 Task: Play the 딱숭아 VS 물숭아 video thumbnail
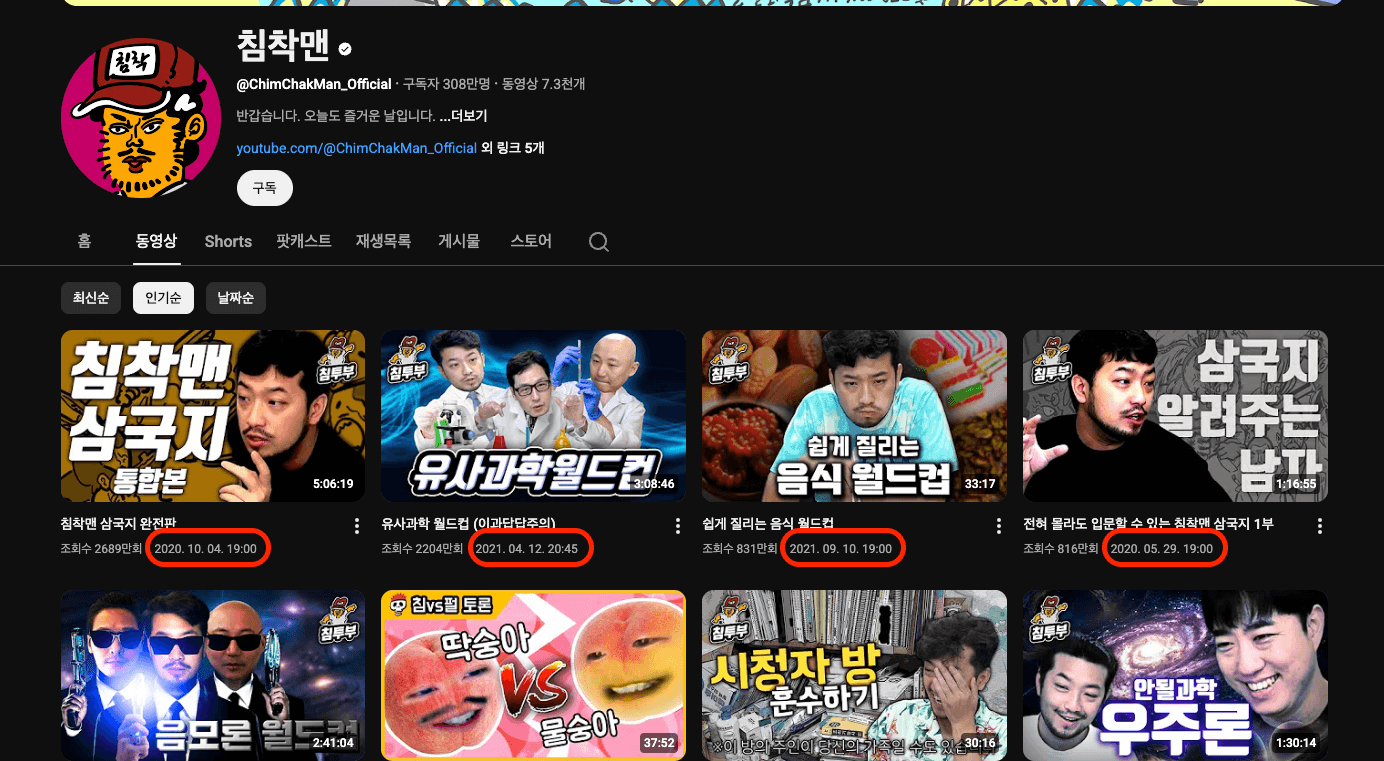coord(533,675)
